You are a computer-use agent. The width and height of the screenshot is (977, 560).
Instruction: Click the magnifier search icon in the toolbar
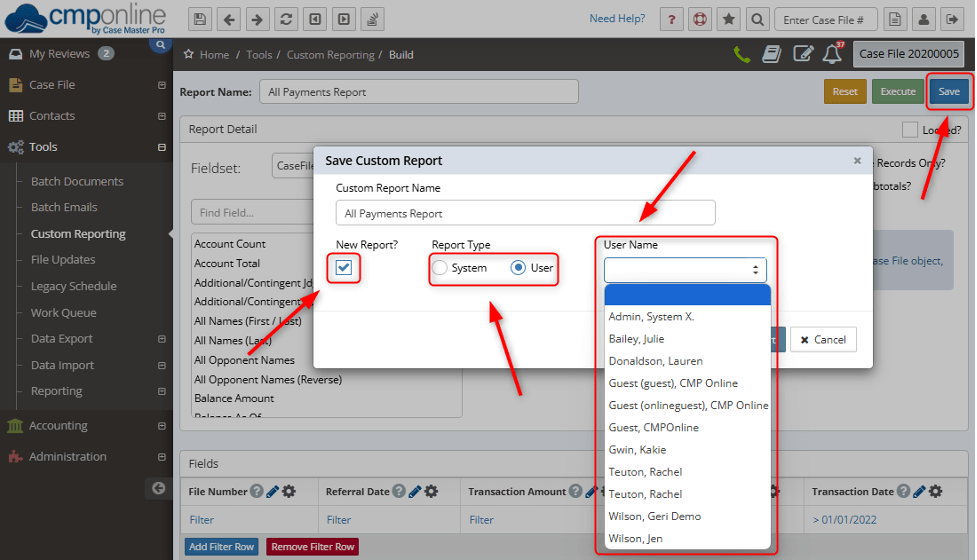click(x=757, y=19)
